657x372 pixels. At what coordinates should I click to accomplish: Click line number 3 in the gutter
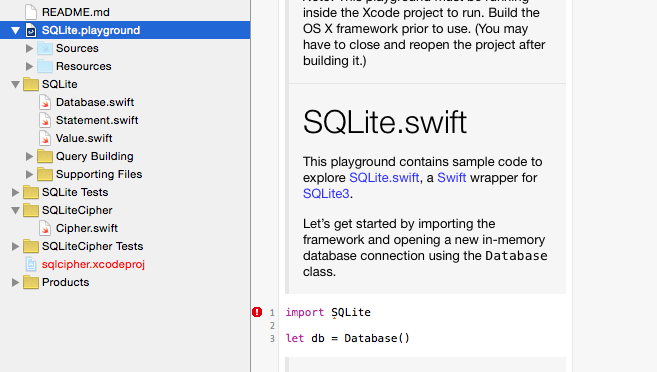272,338
